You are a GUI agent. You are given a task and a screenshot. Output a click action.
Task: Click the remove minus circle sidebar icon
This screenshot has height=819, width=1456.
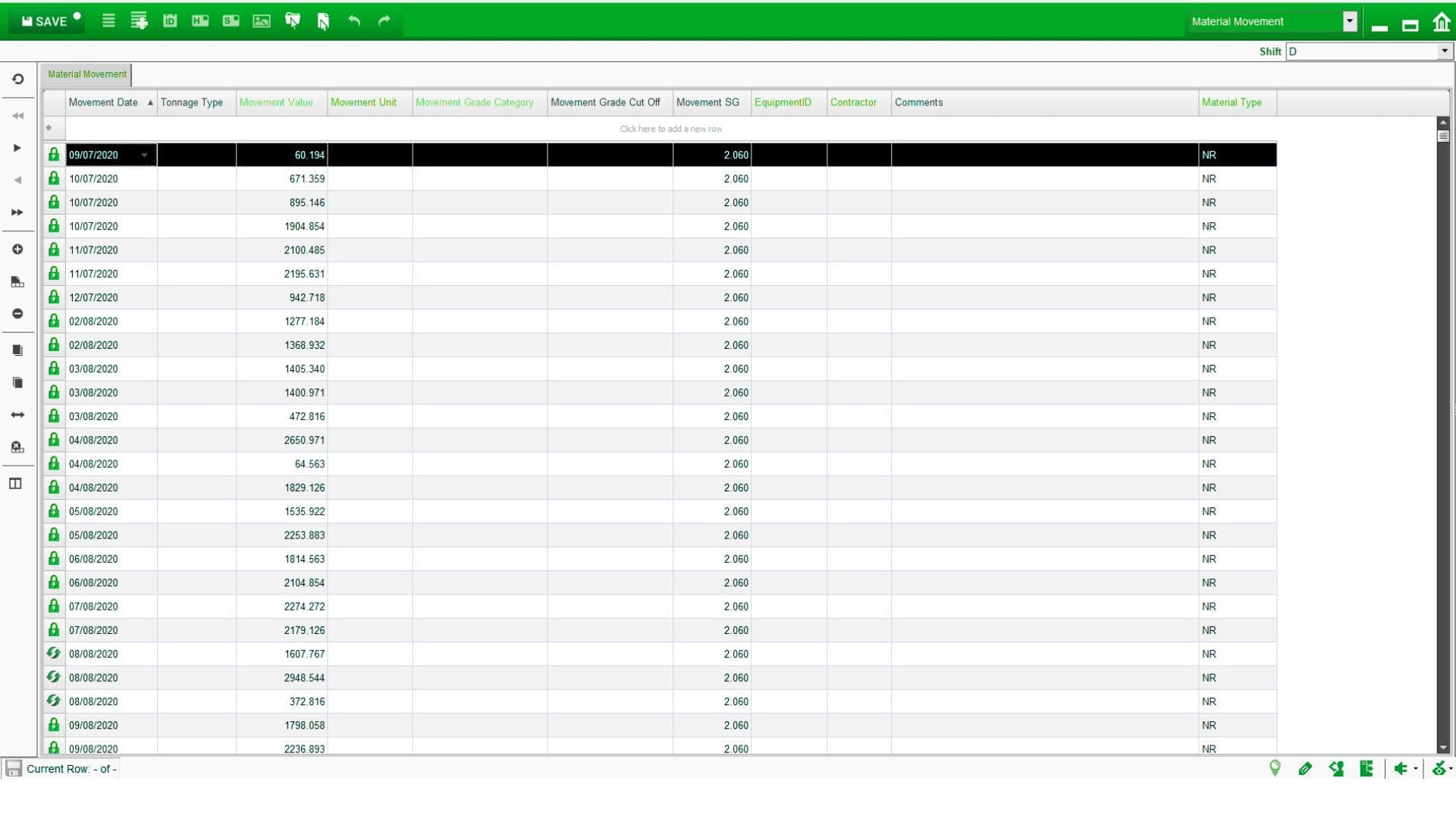[x=17, y=314]
